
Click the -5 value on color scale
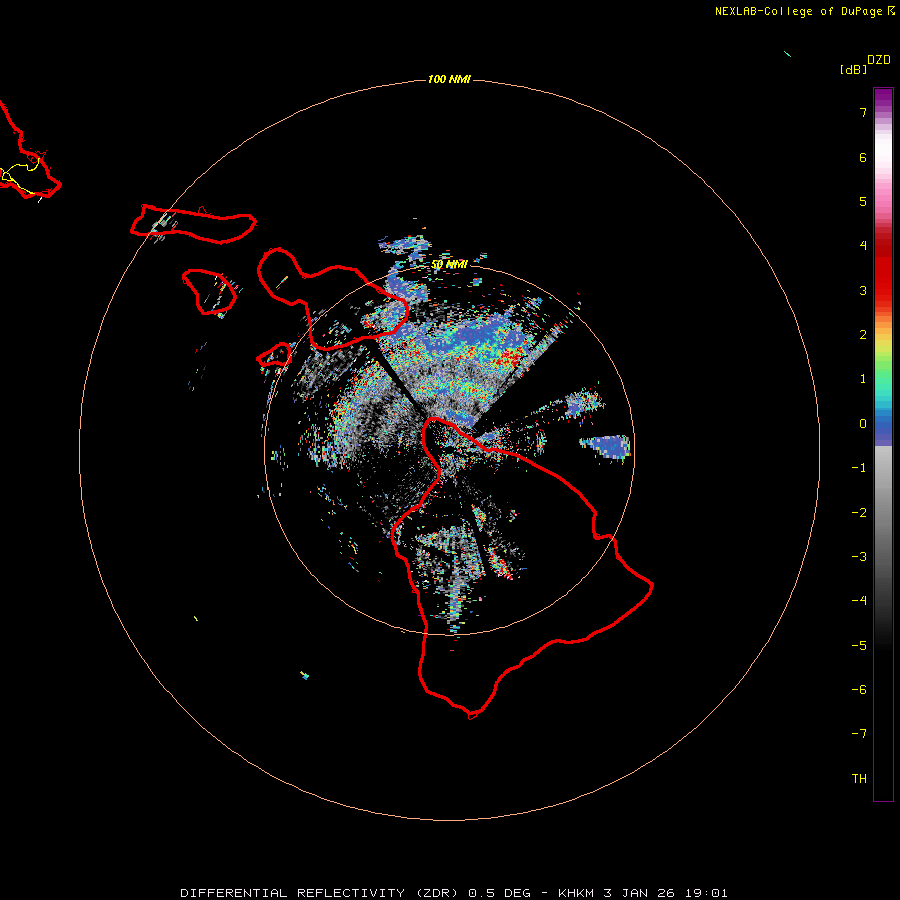(x=859, y=646)
